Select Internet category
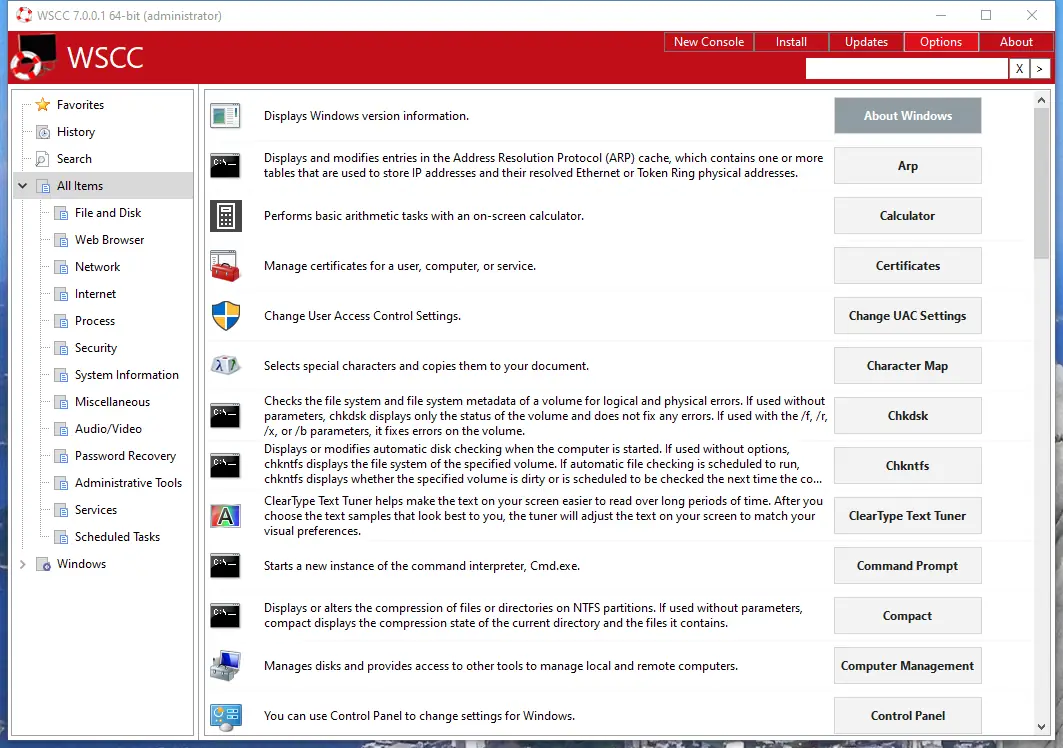Viewport: 1063px width, 748px height. coord(95,294)
